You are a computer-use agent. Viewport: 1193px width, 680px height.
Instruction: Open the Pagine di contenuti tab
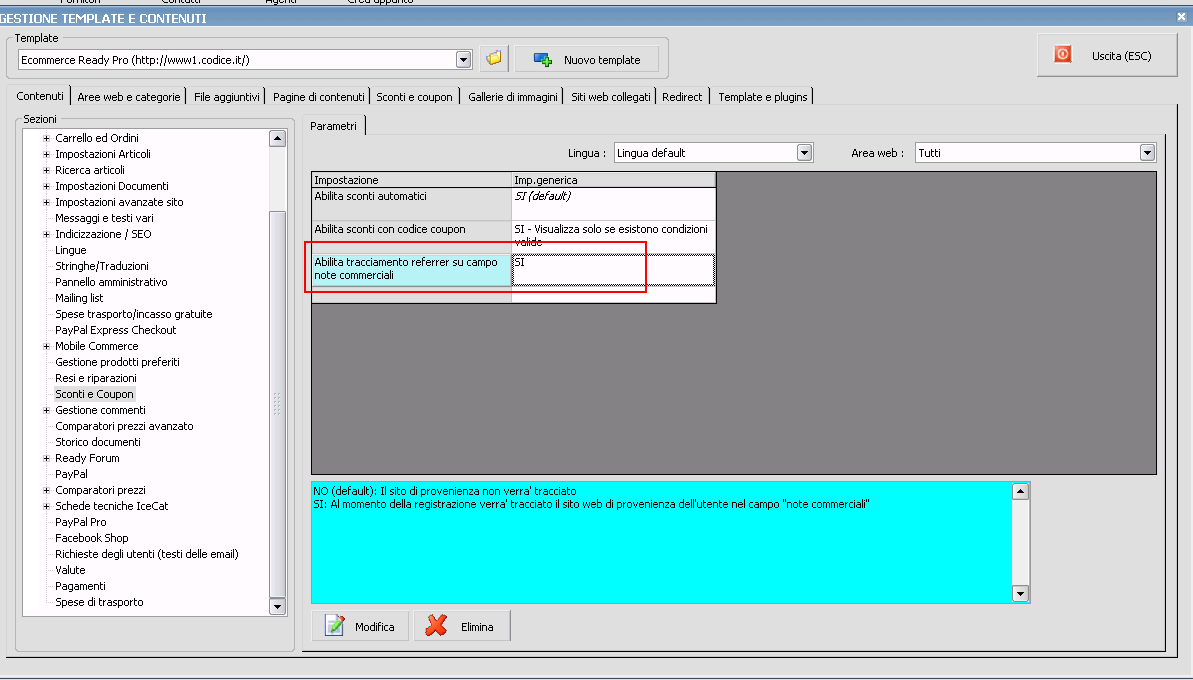(319, 97)
